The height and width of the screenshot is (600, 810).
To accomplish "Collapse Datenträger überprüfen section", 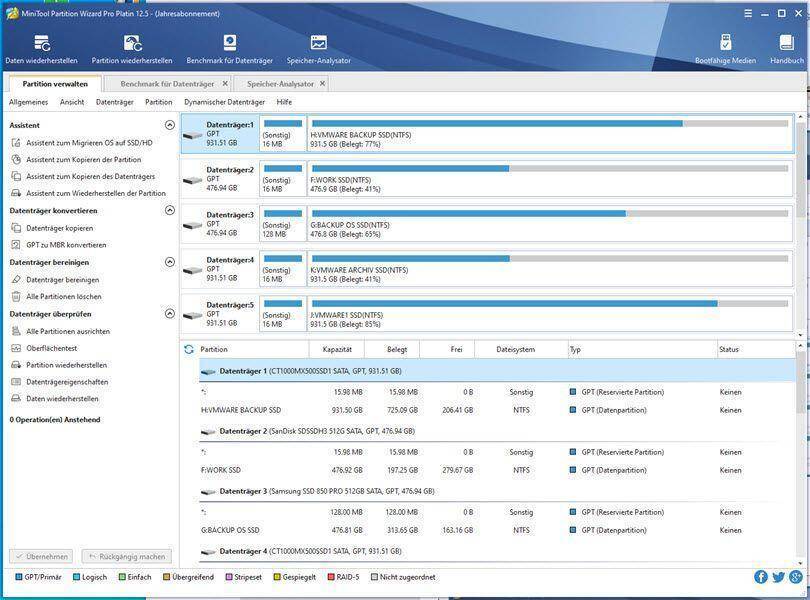I will pos(169,314).
